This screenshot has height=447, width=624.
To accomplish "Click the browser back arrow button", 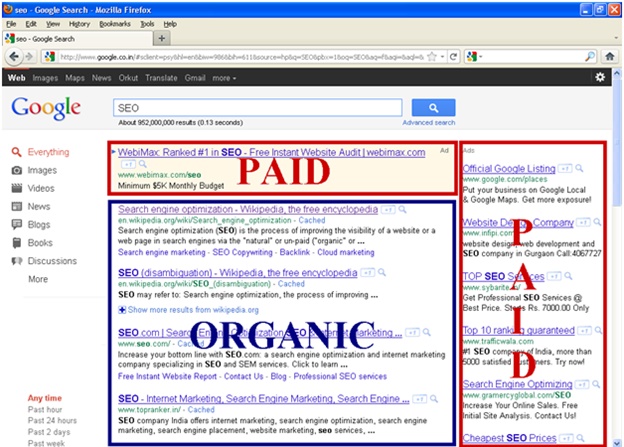I will click(13, 57).
